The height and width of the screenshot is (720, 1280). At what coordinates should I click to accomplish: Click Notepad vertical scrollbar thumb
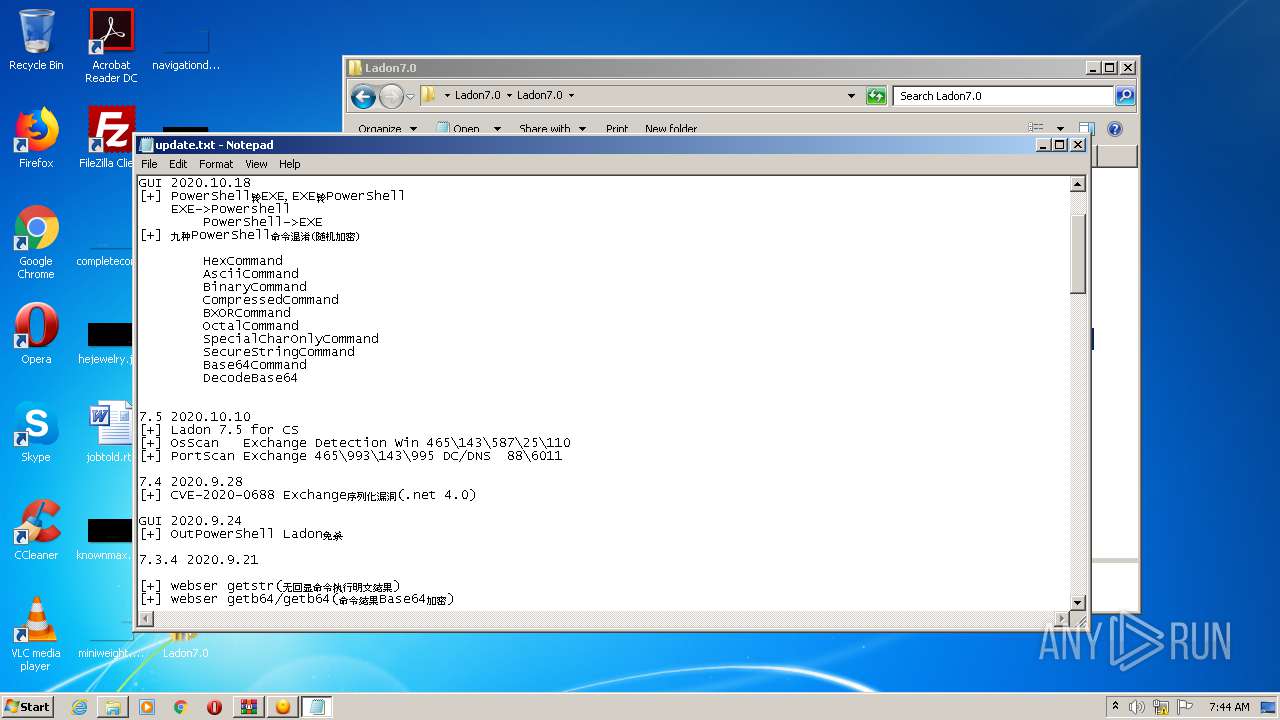(x=1077, y=254)
